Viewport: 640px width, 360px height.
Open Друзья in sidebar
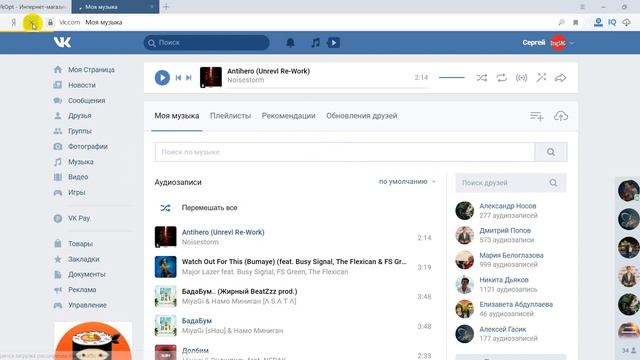(x=80, y=116)
